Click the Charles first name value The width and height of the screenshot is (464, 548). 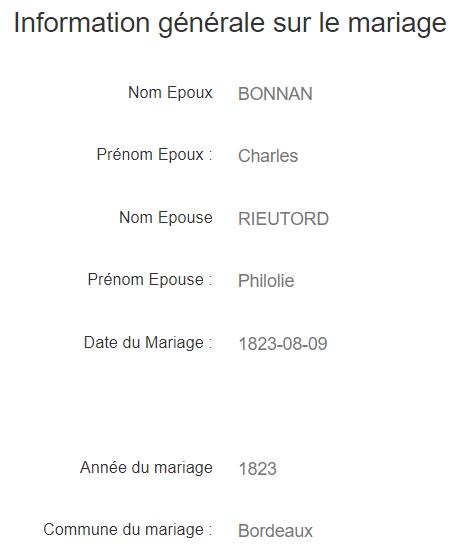click(268, 156)
